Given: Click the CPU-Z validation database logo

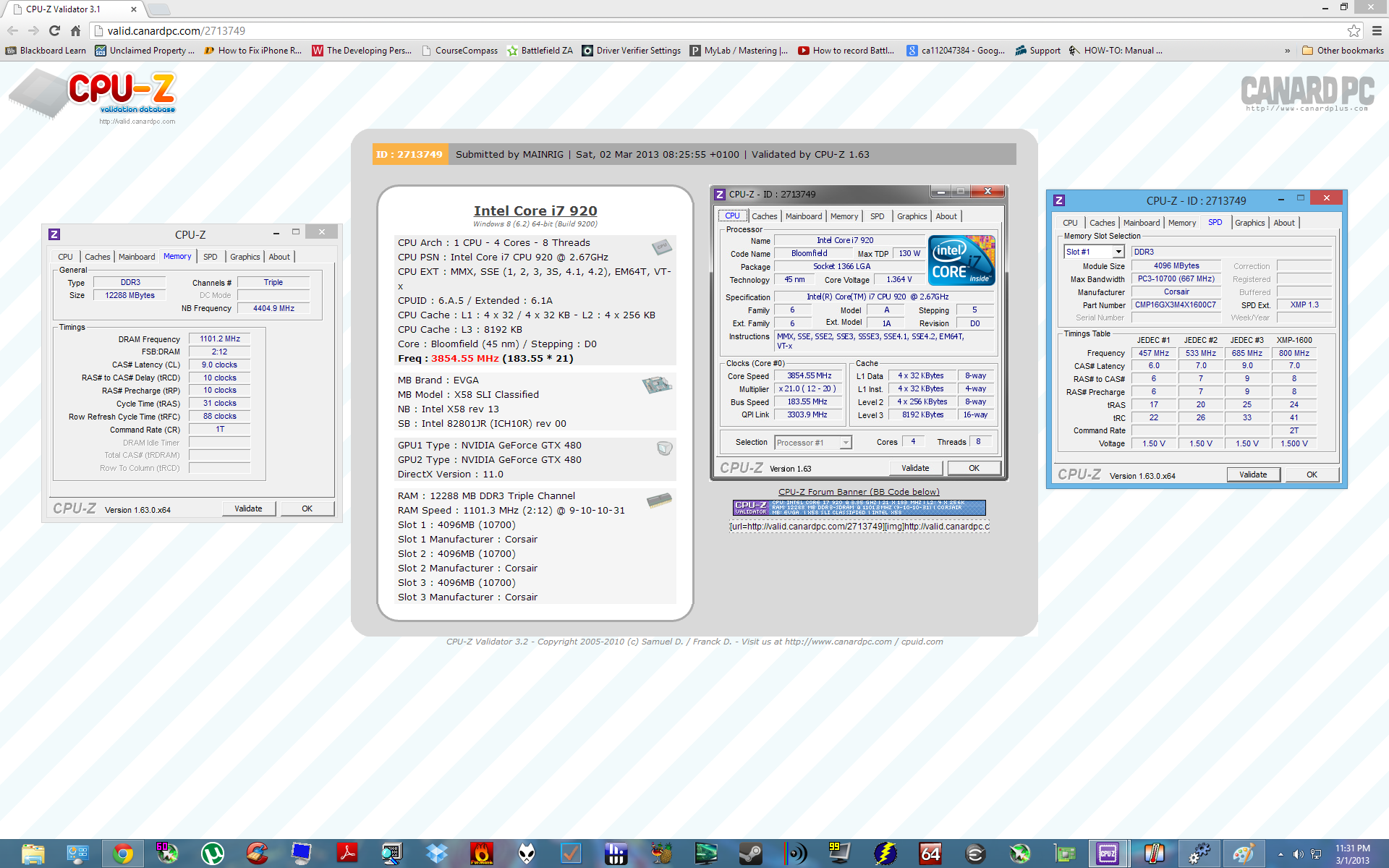Looking at the screenshot, I should (93, 98).
